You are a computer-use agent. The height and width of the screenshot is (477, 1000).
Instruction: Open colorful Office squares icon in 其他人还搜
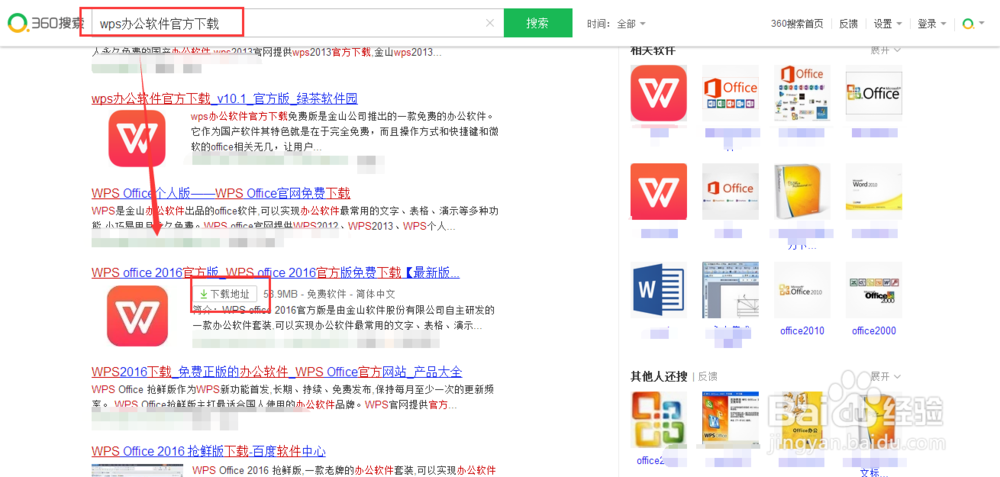point(659,420)
